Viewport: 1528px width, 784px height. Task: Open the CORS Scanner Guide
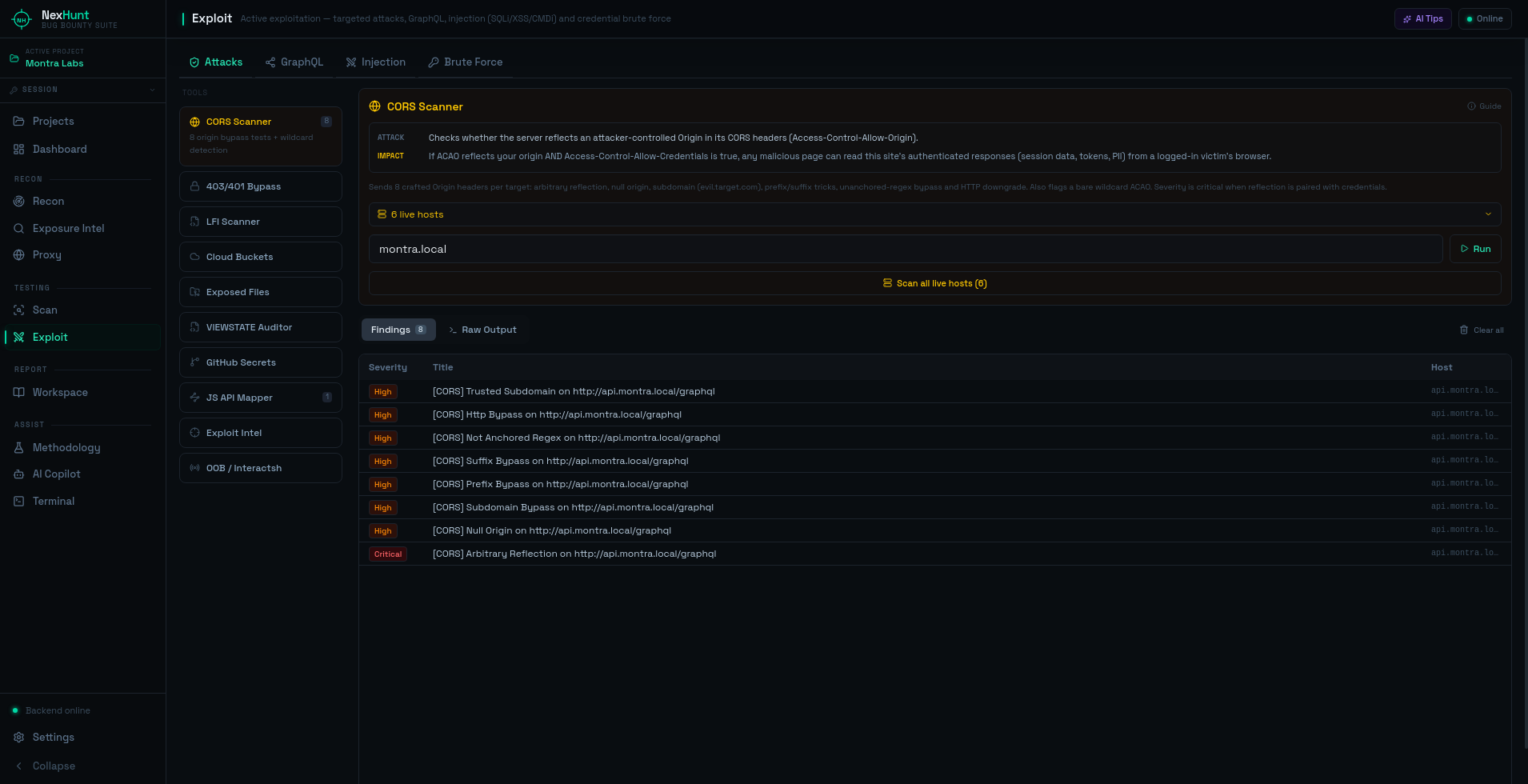click(x=1484, y=106)
